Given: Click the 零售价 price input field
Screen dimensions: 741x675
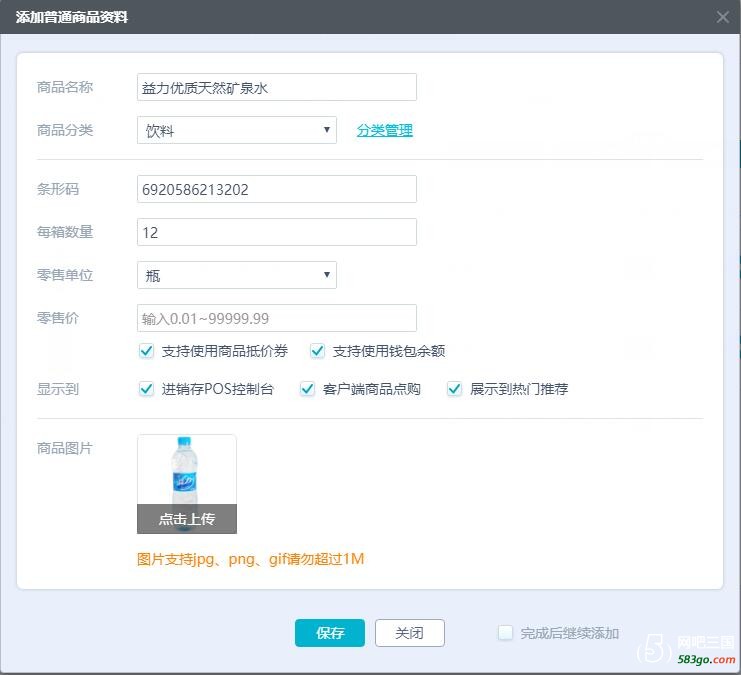Looking at the screenshot, I should click(276, 318).
